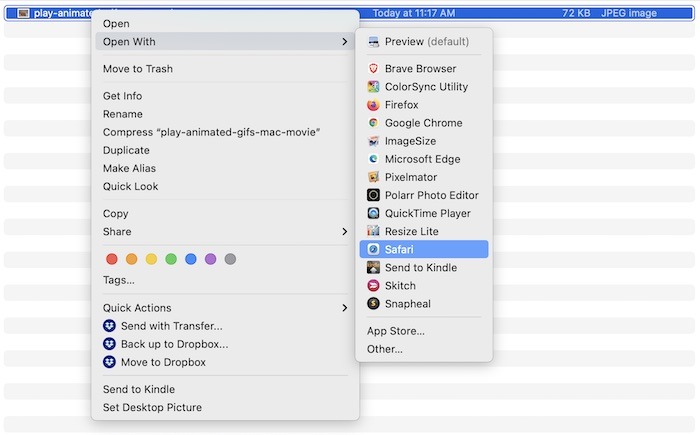Apply the red tag color
The image size is (700, 435).
point(112,259)
